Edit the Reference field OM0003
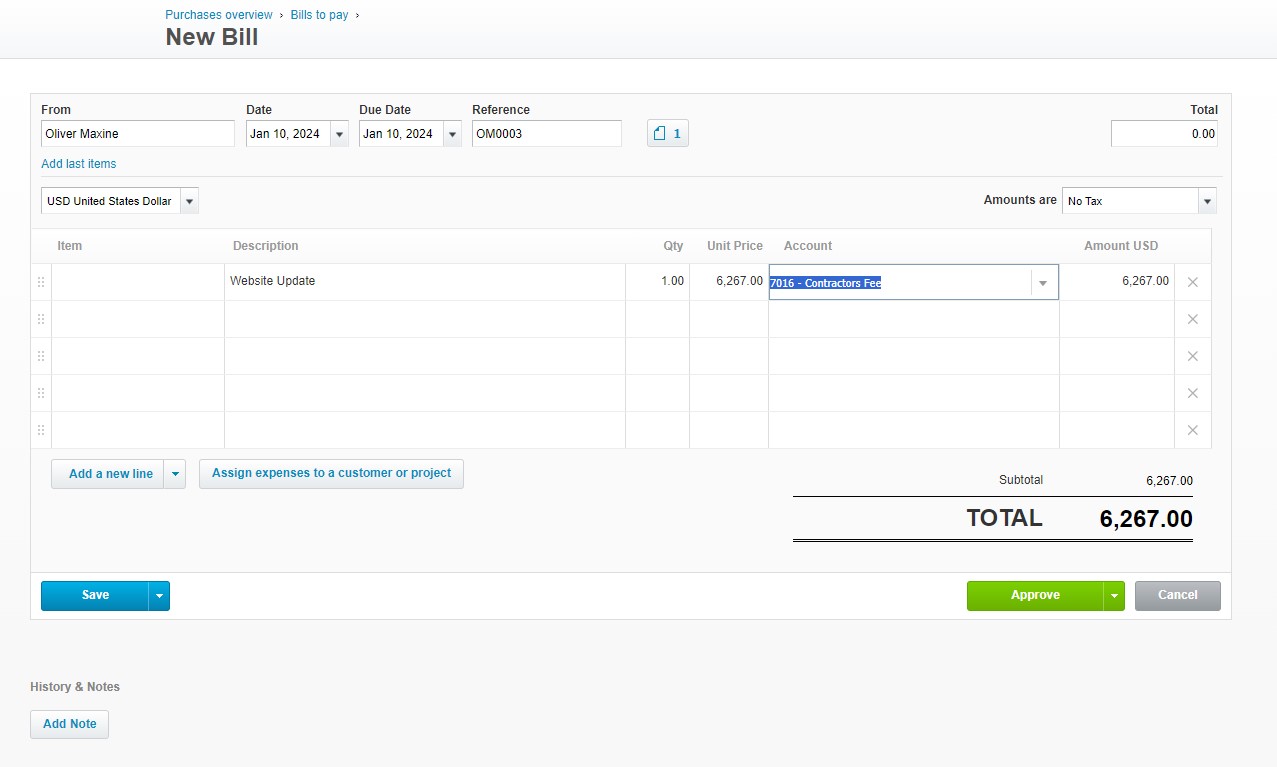Image resolution: width=1277 pixels, height=767 pixels. click(547, 134)
